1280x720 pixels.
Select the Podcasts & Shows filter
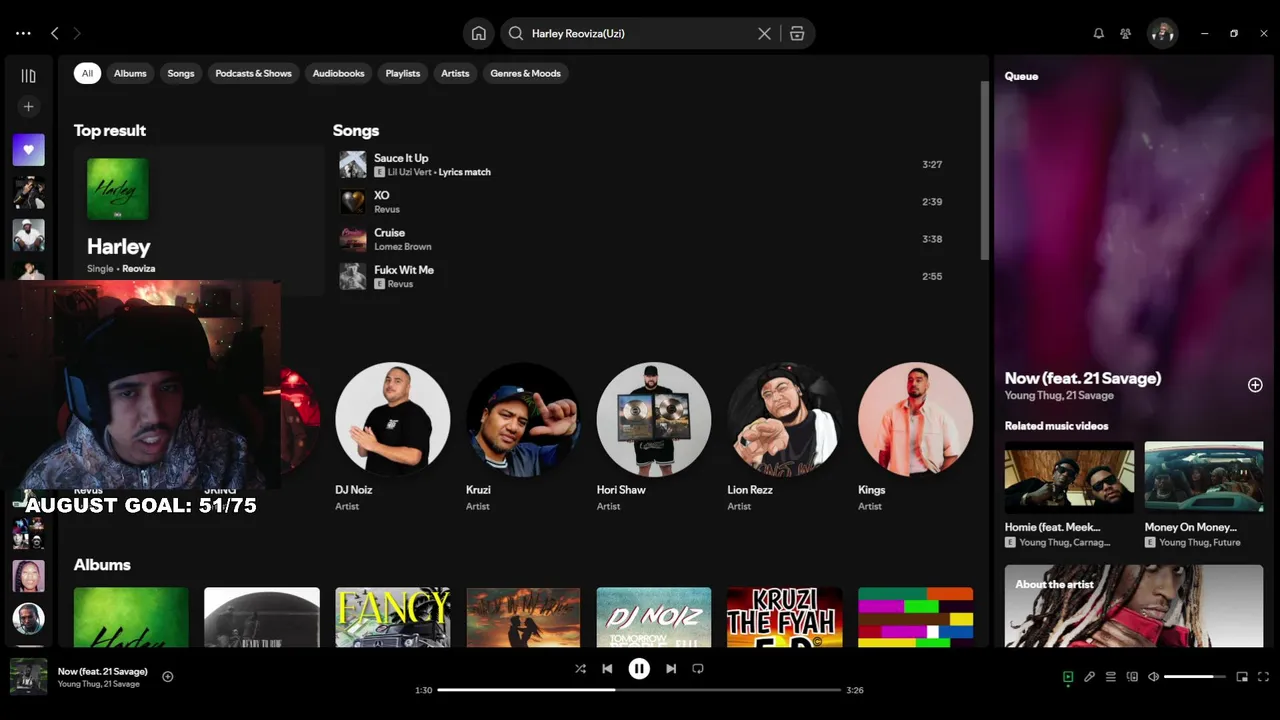[254, 73]
